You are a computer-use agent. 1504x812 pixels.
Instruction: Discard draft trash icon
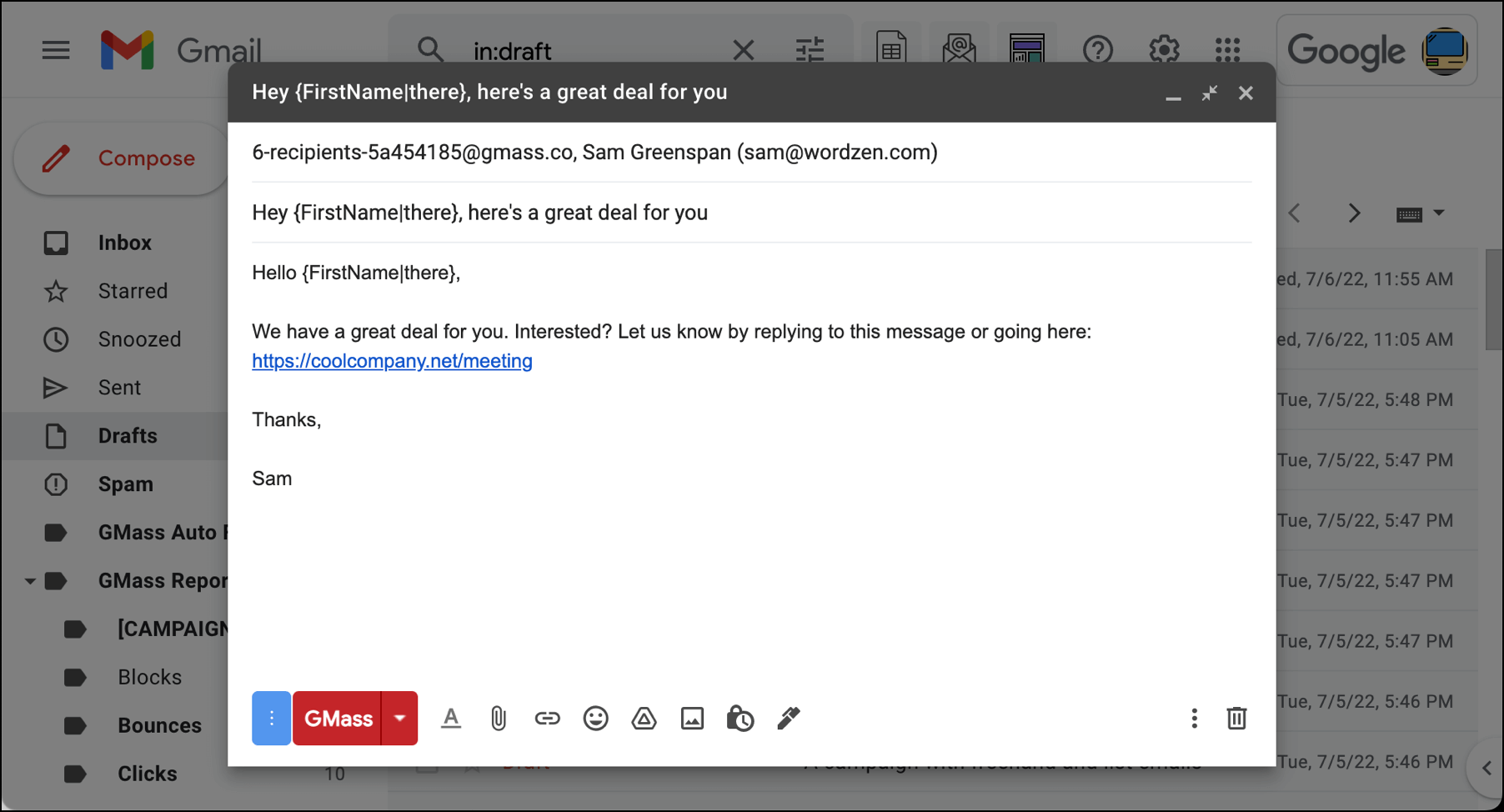1236,718
